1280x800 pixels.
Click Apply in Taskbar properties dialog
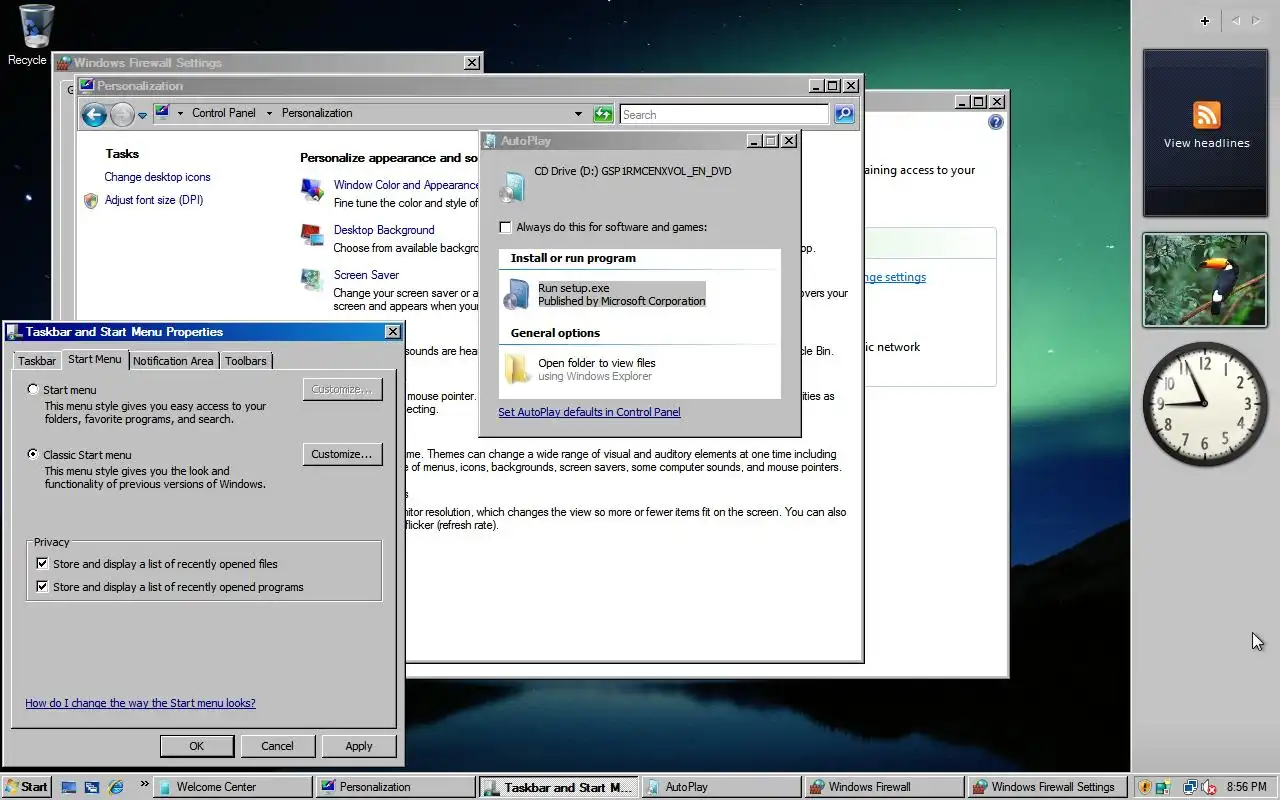tap(359, 746)
